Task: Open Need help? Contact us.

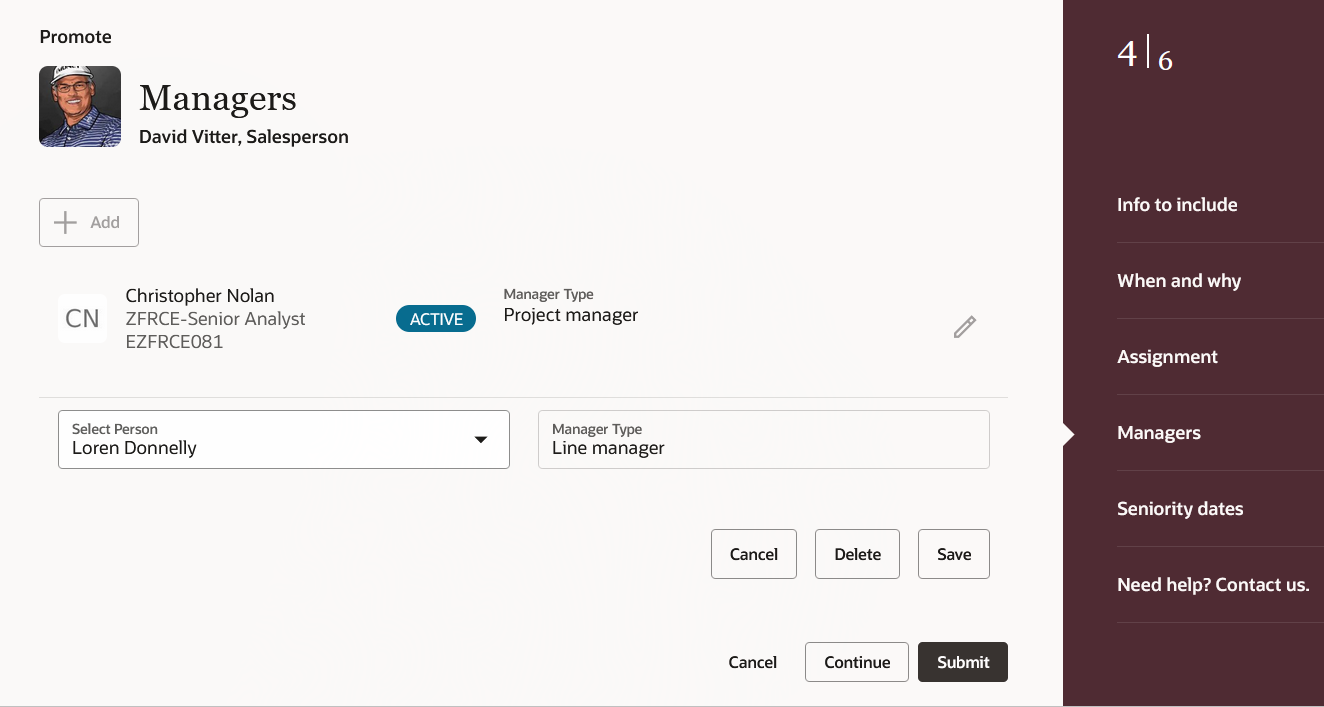Action: (1213, 585)
